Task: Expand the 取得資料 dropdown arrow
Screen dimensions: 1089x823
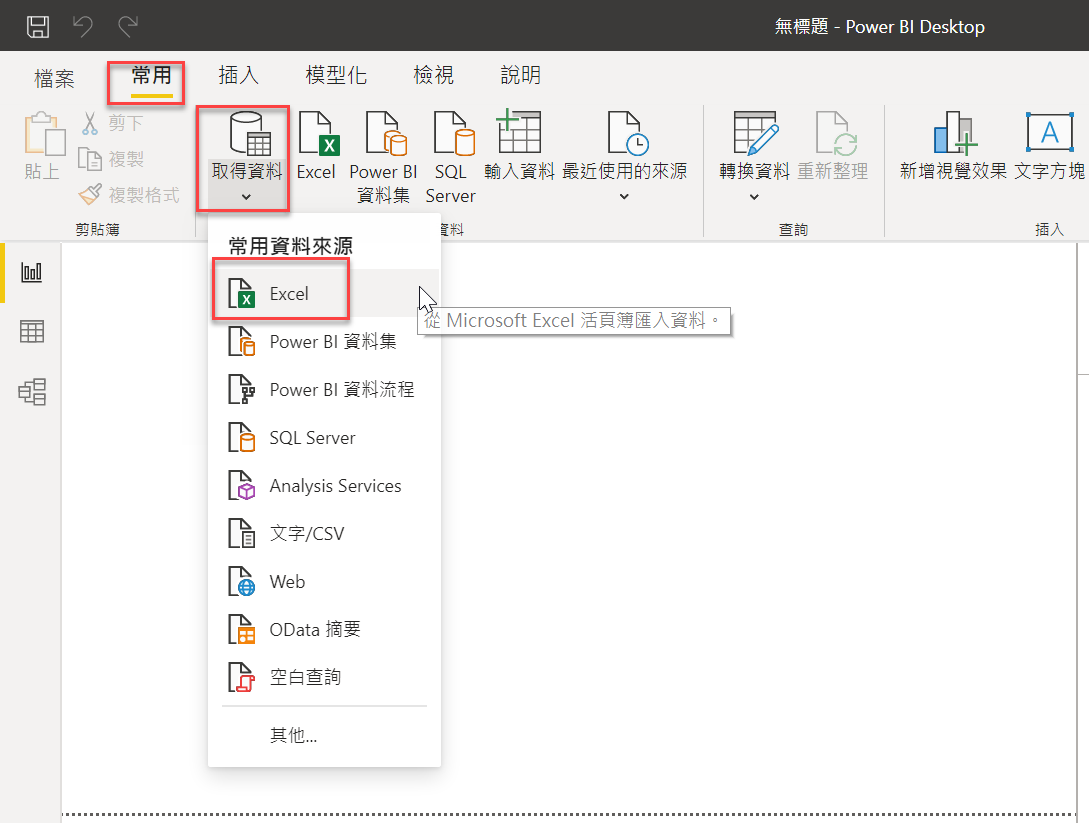Action: click(246, 197)
